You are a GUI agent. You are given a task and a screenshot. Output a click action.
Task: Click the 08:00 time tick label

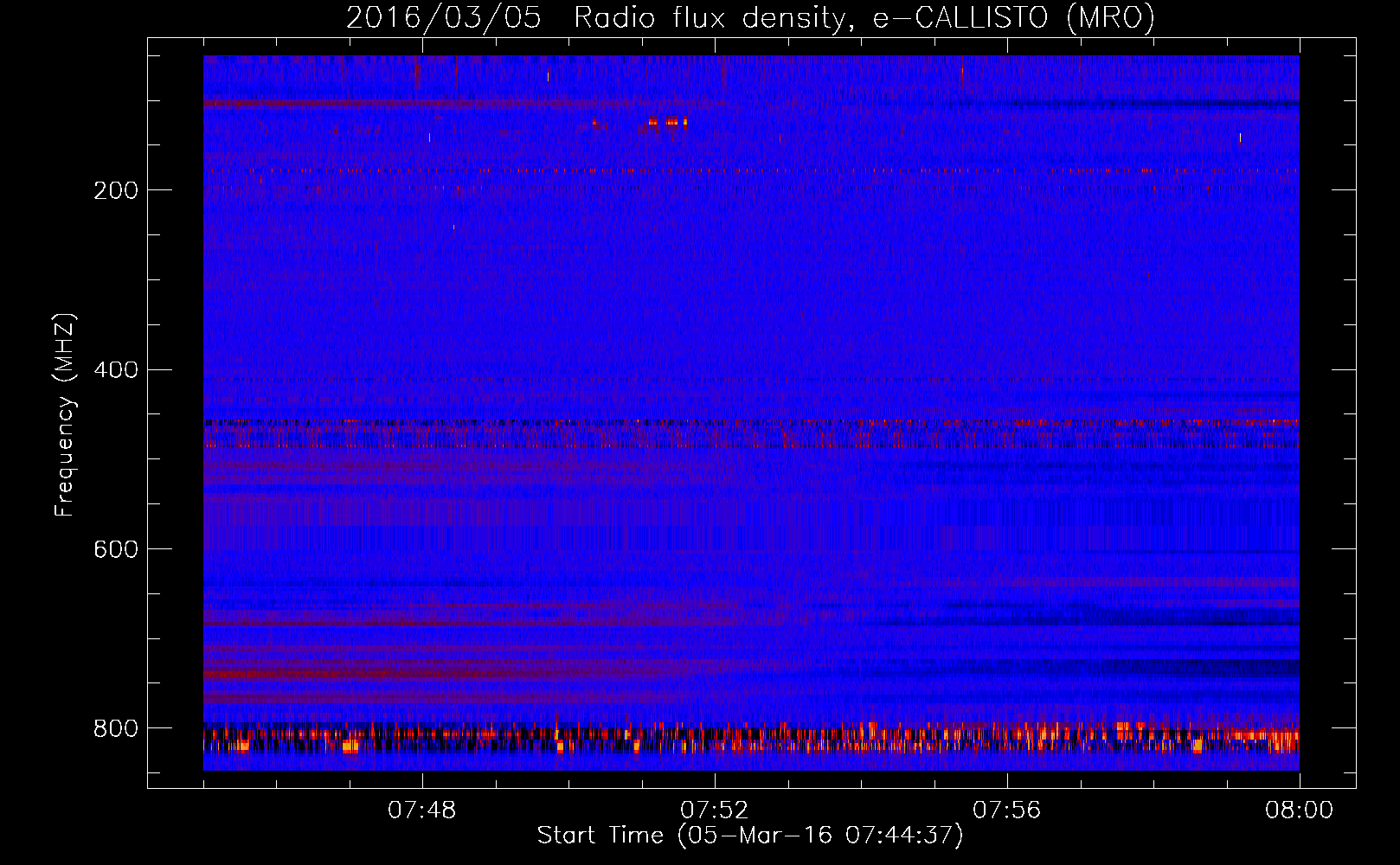click(1299, 811)
